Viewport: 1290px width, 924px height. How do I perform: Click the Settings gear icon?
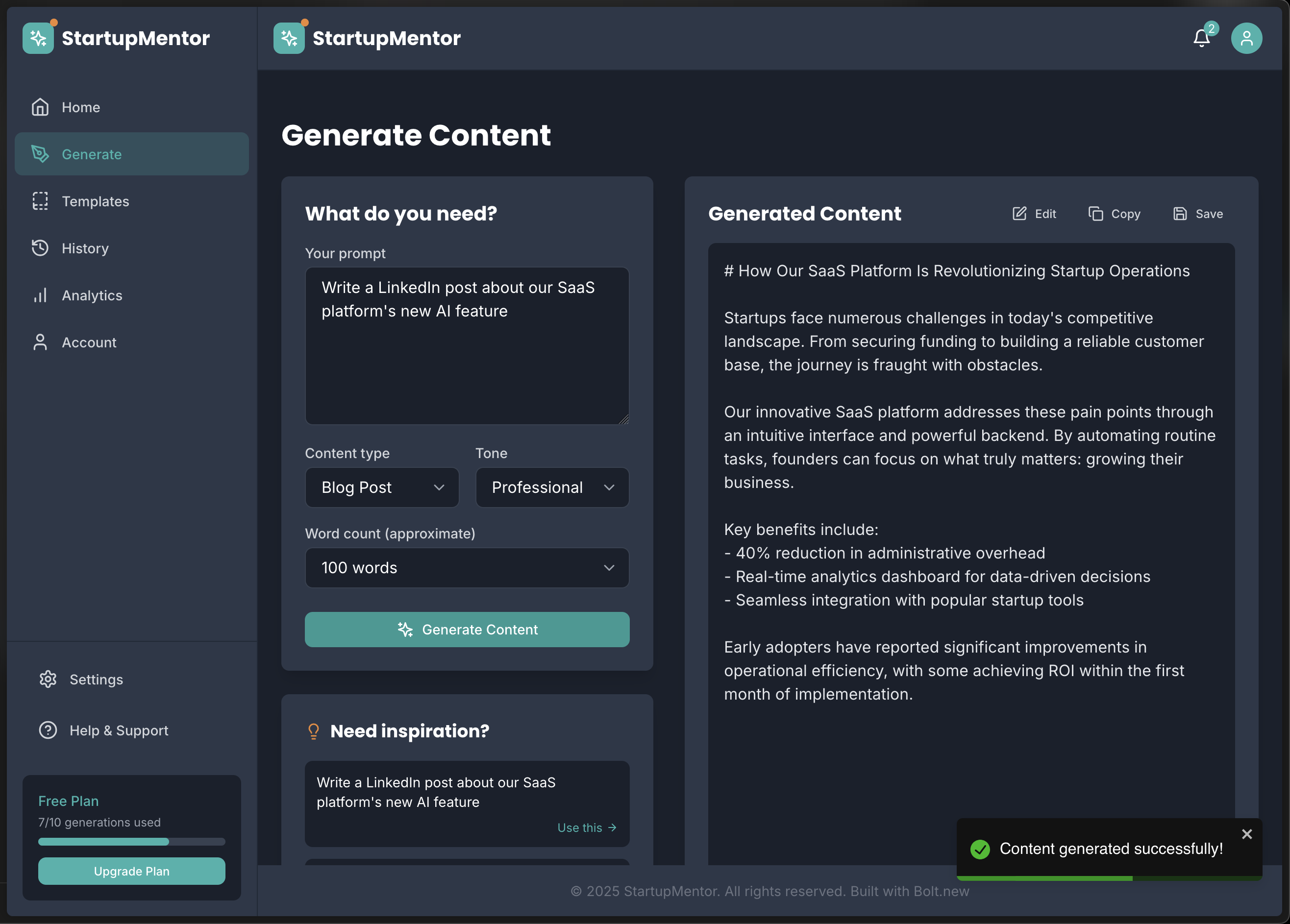pos(48,679)
